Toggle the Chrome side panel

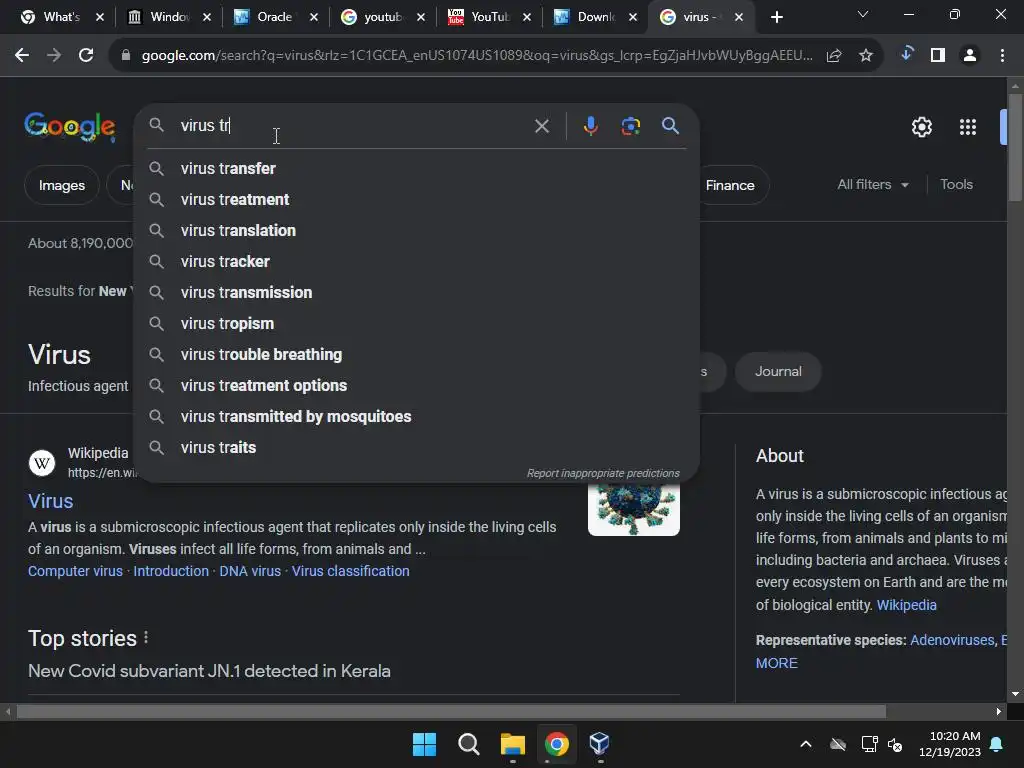(938, 56)
